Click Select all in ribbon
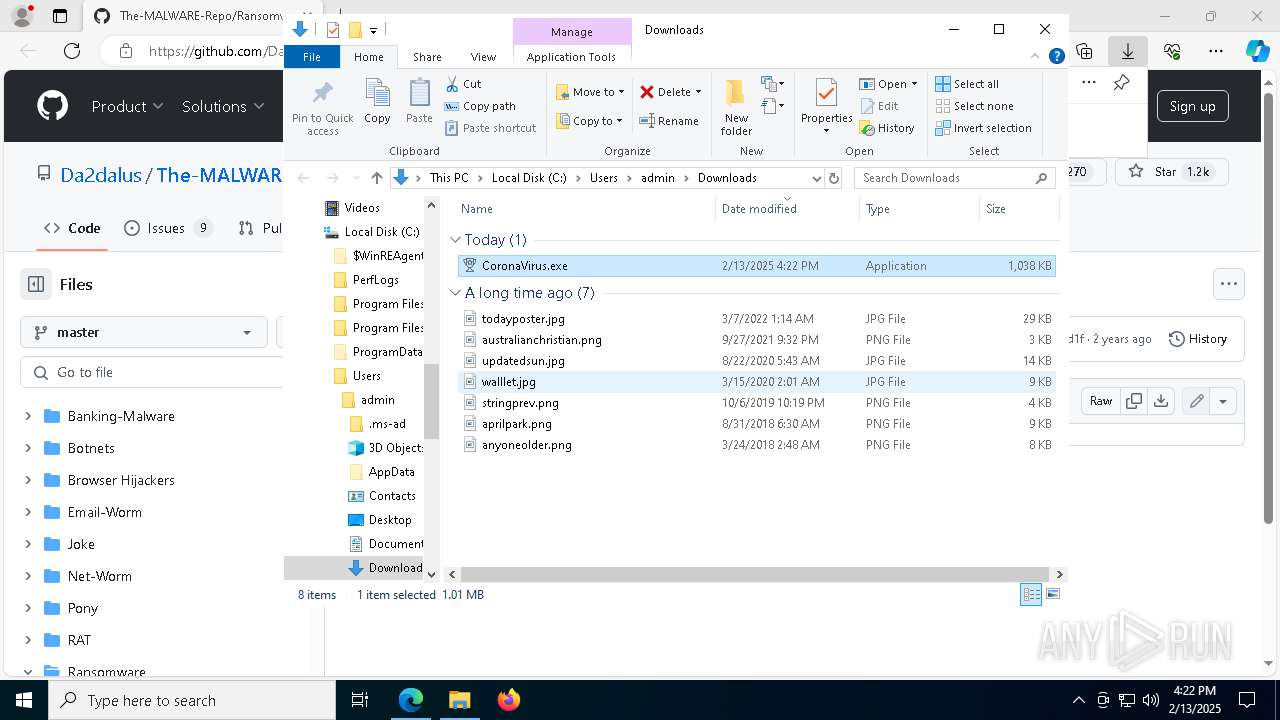 coord(967,84)
